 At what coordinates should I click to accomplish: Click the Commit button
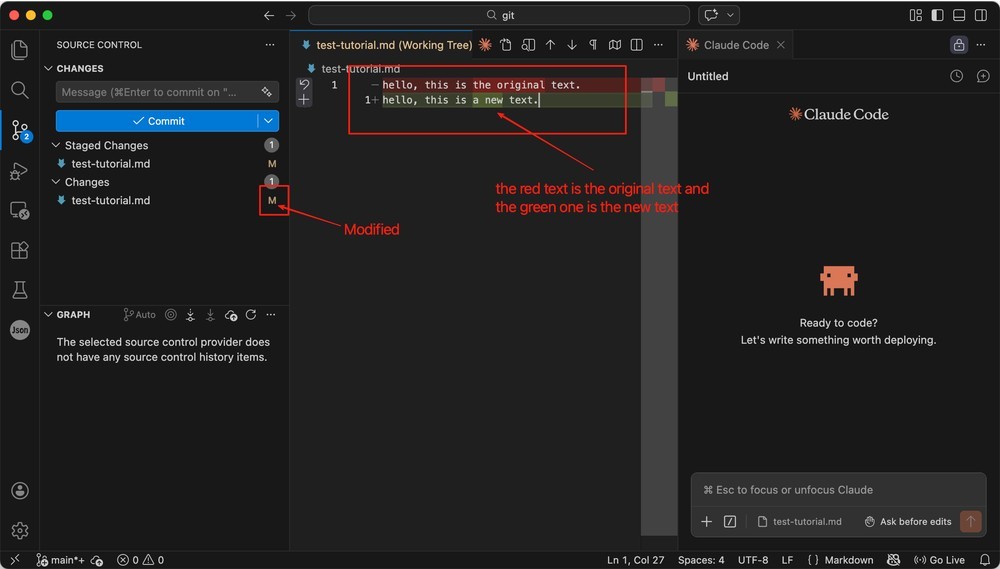point(157,121)
